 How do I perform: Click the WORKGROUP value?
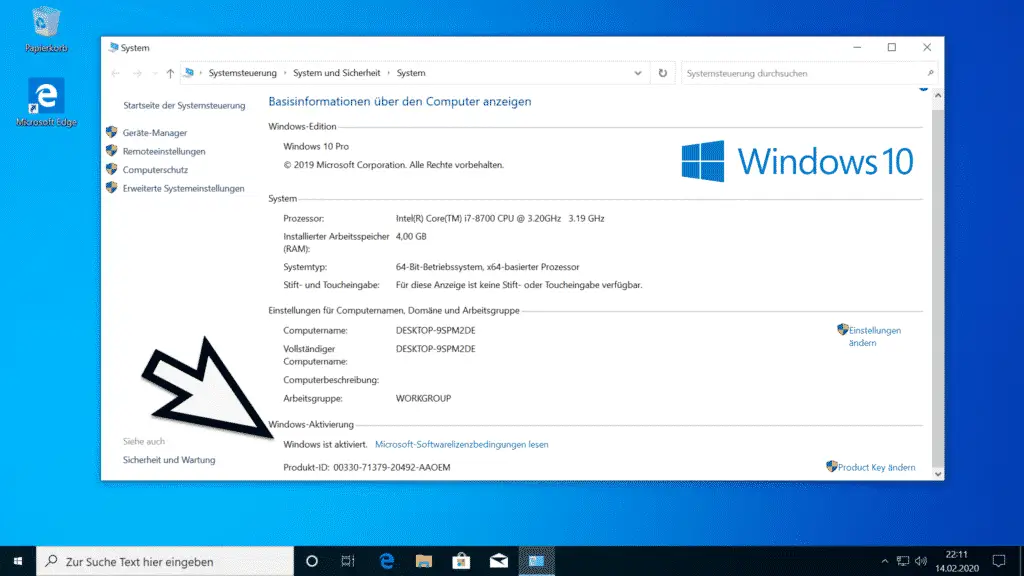[423, 398]
